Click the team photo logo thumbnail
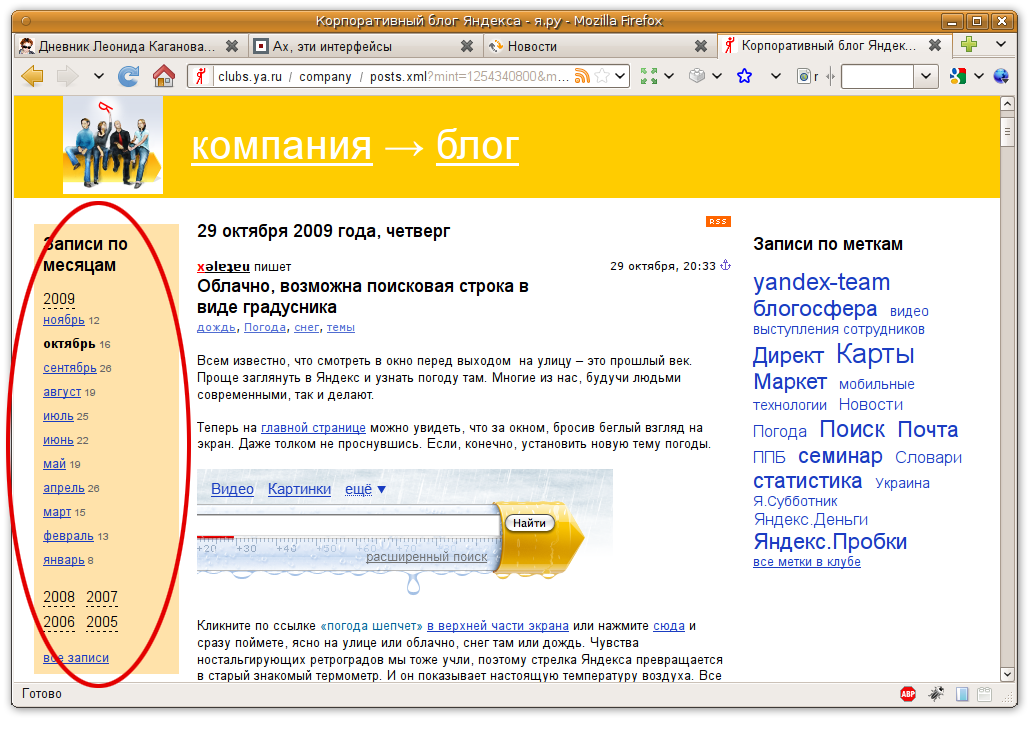This screenshot has width=1030, height=745. click(113, 145)
